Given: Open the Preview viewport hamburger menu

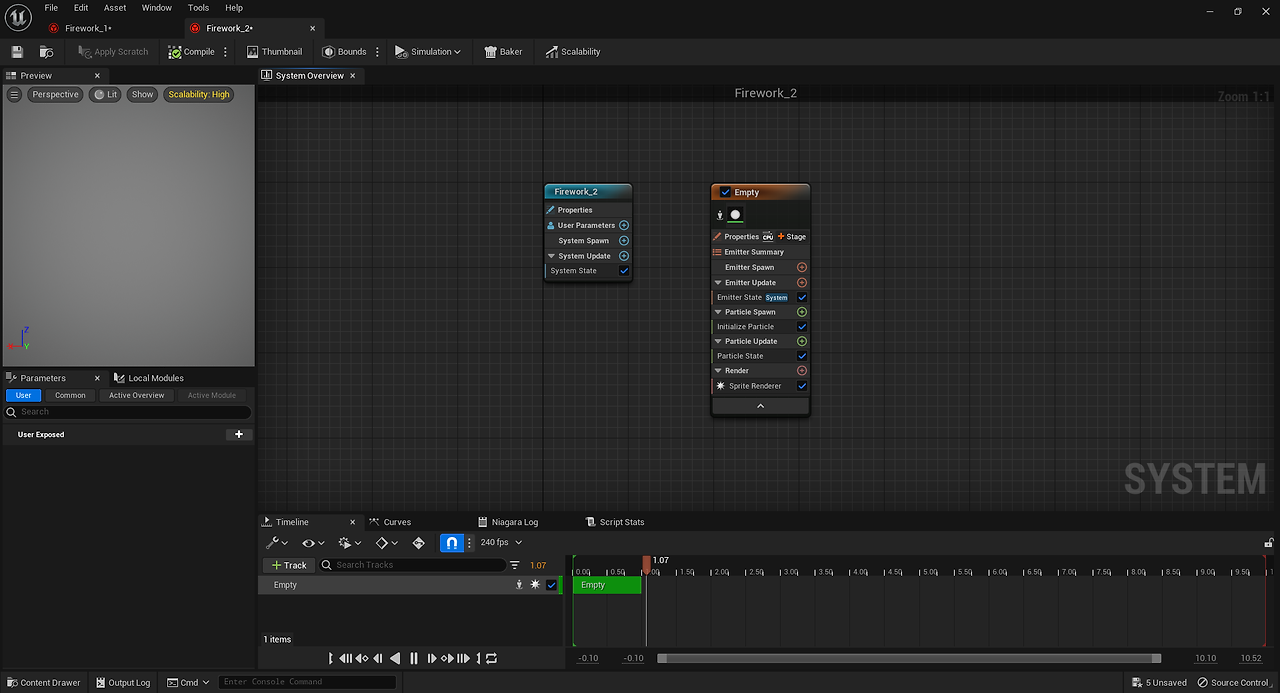Looking at the screenshot, I should (14, 94).
